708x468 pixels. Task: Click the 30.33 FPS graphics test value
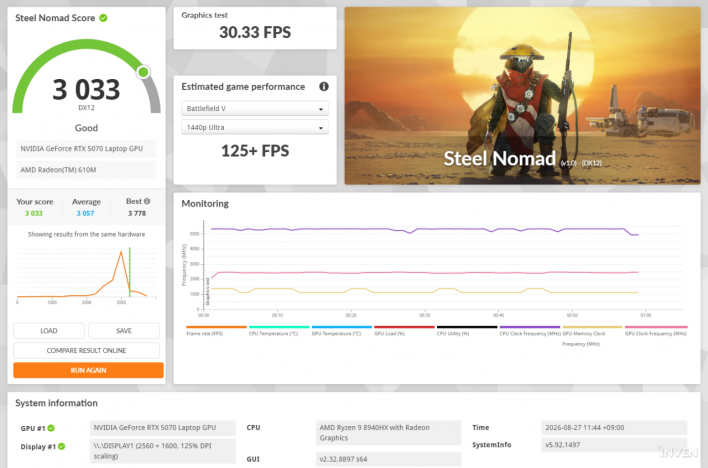click(255, 32)
